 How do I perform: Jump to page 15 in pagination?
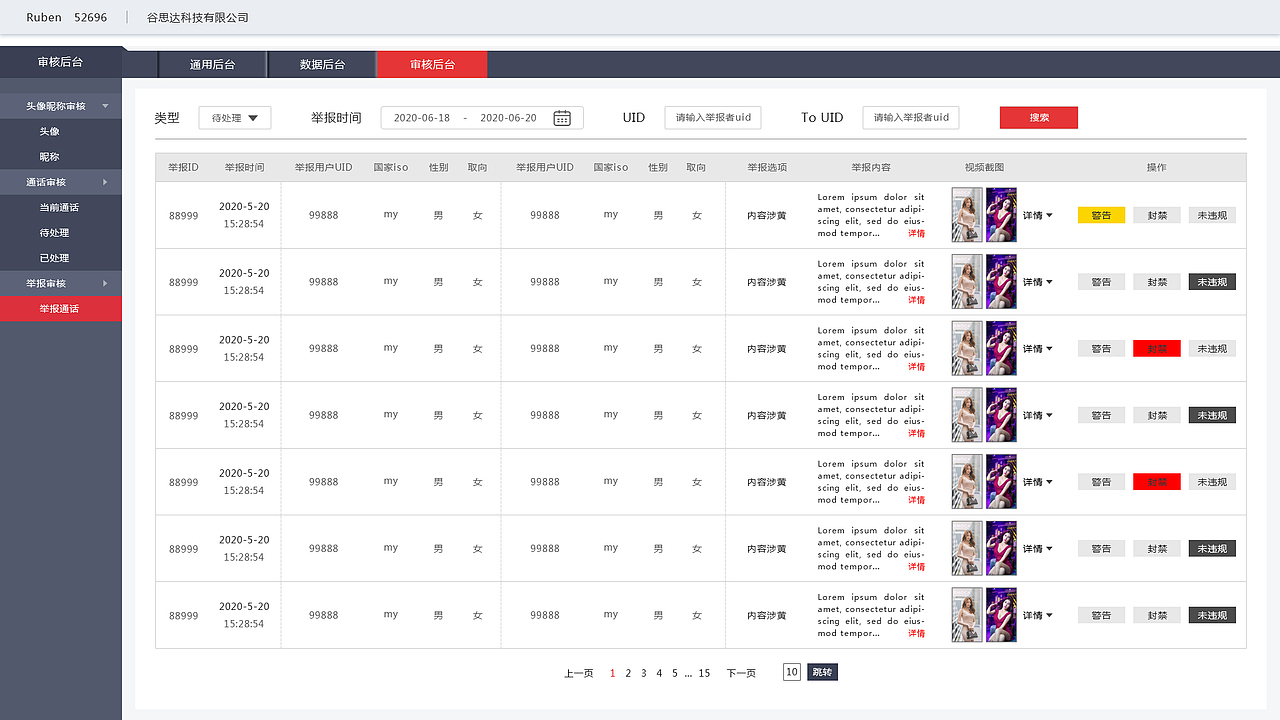tap(704, 673)
